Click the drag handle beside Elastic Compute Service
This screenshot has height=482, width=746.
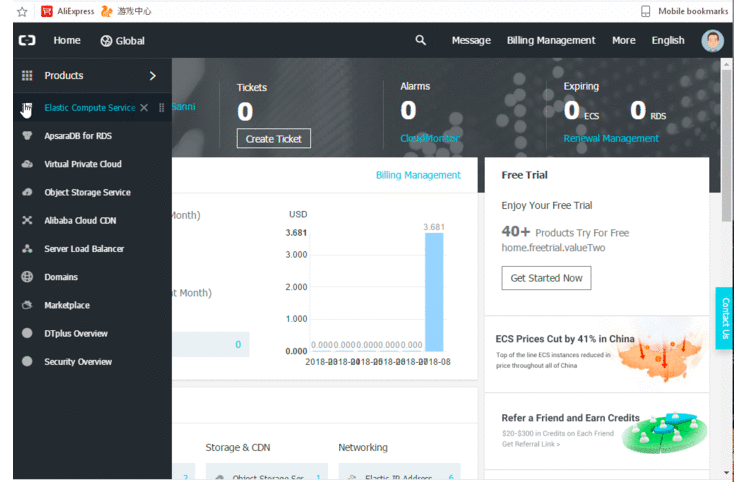pyautogui.click(x=161, y=108)
